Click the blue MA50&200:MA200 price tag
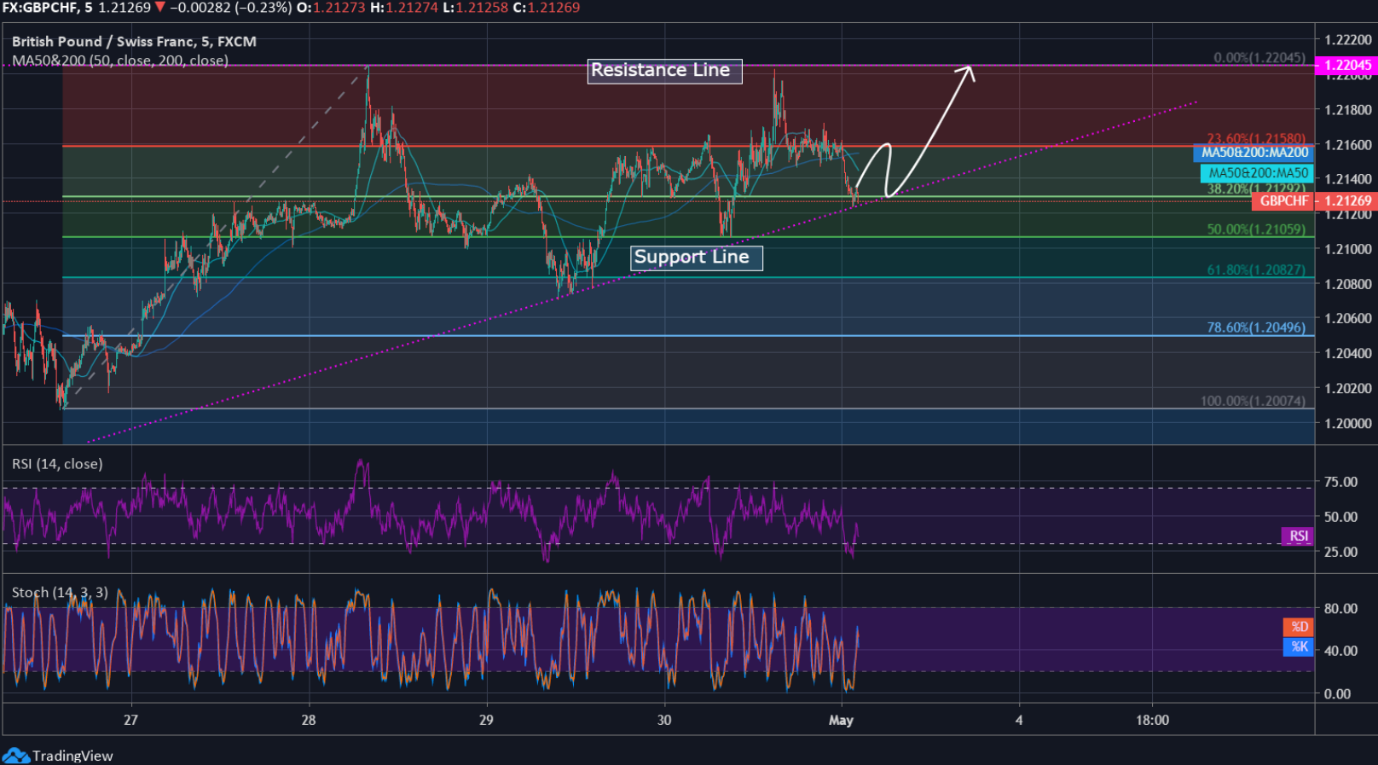Screen dimensions: 1378x765 [1253, 153]
